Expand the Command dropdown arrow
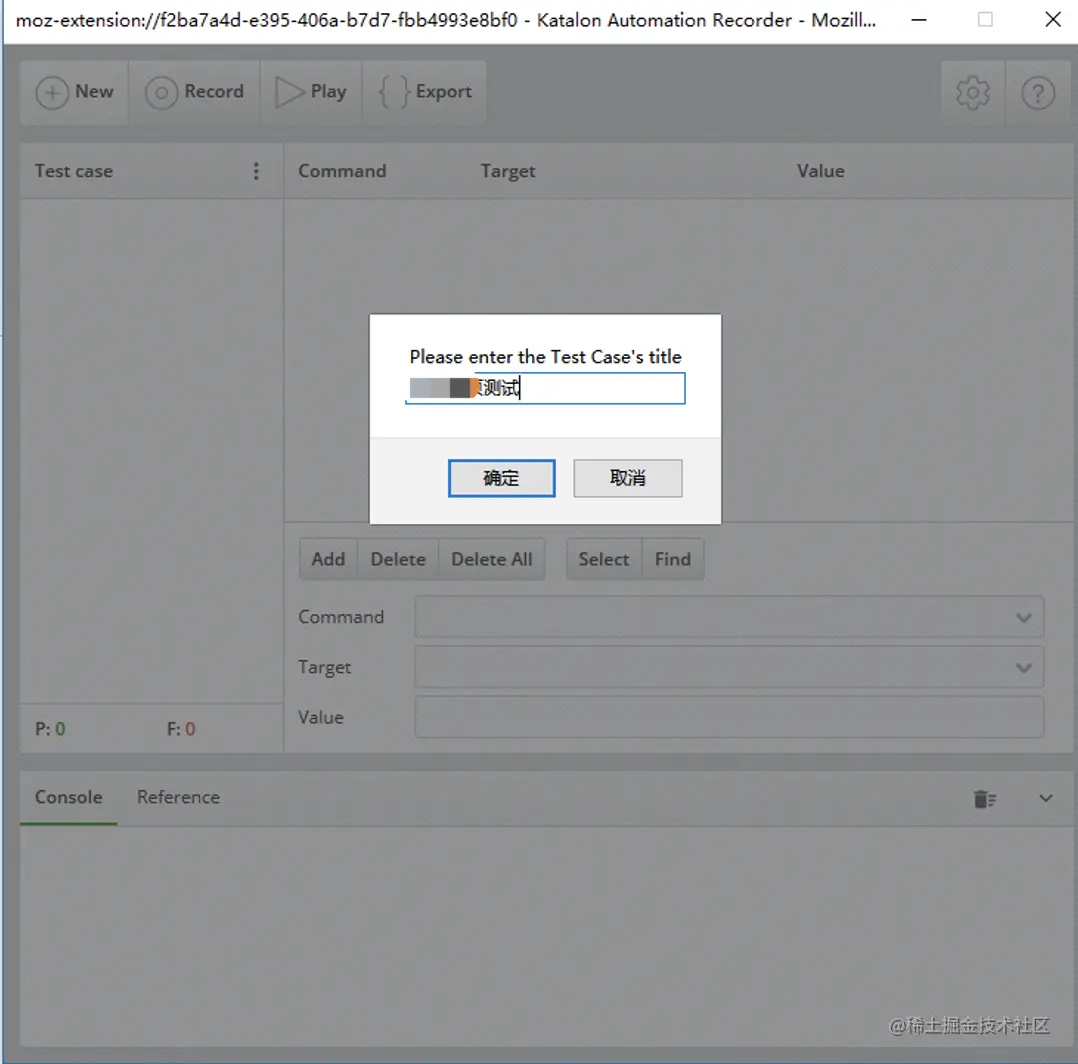1078x1064 pixels. [1024, 618]
